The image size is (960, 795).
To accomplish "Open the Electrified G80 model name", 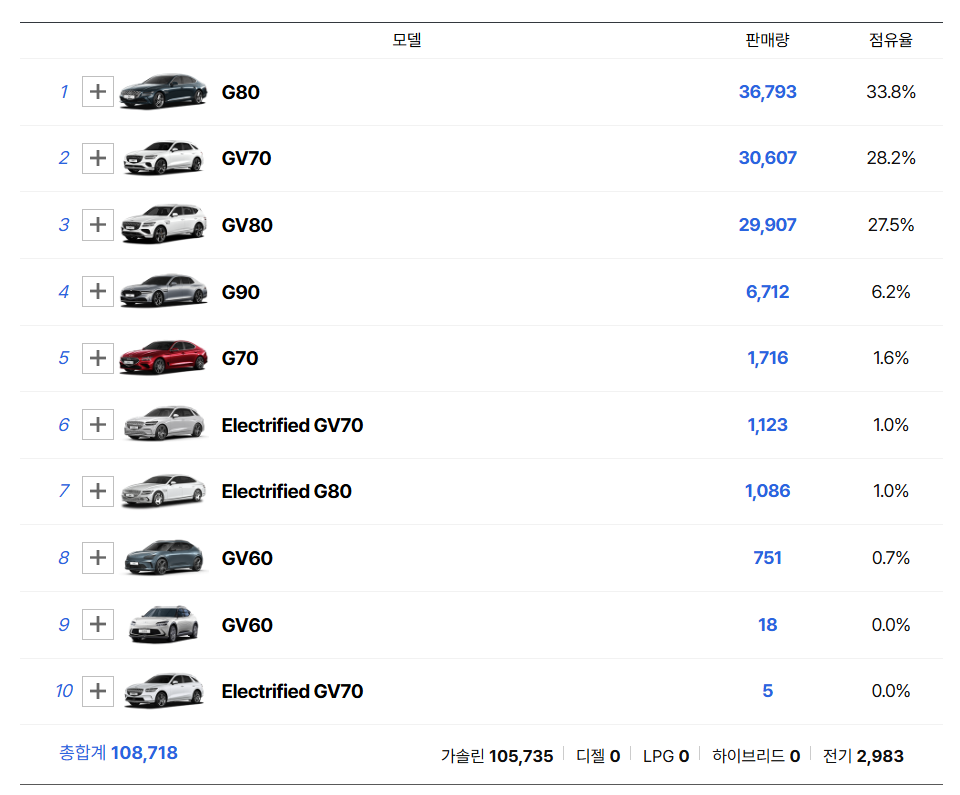I will (x=287, y=491).
